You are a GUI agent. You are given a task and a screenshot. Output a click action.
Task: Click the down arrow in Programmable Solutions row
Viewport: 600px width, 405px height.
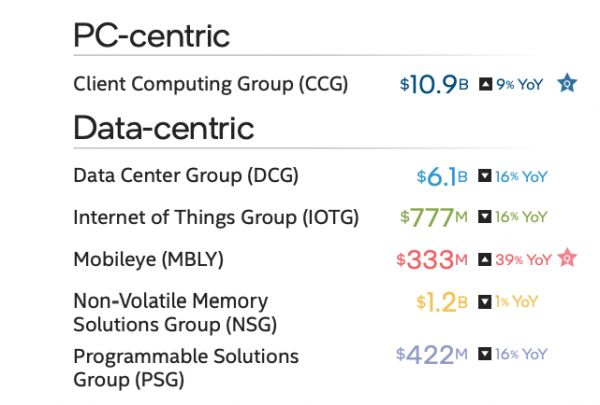click(x=486, y=354)
